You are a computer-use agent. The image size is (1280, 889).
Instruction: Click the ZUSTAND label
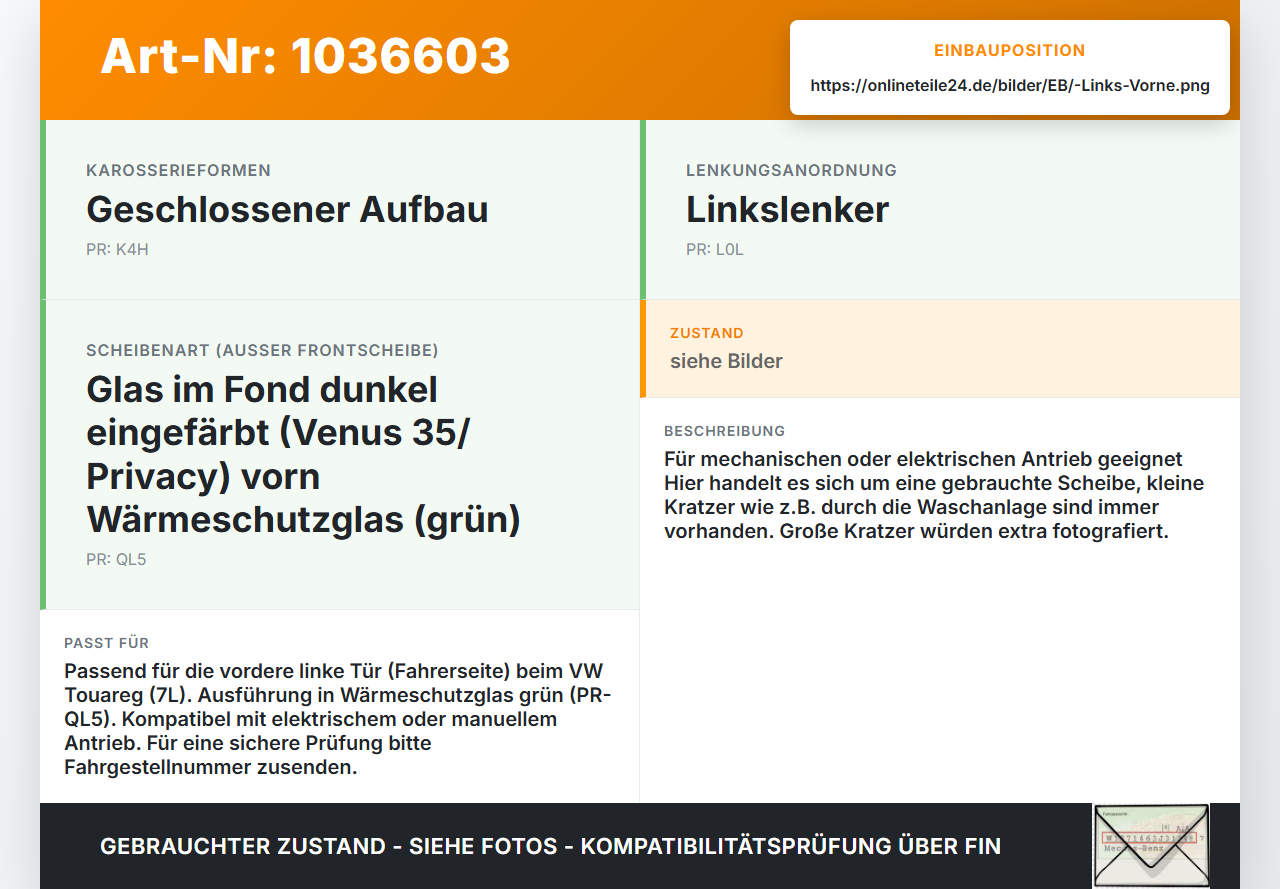pyautogui.click(x=707, y=333)
